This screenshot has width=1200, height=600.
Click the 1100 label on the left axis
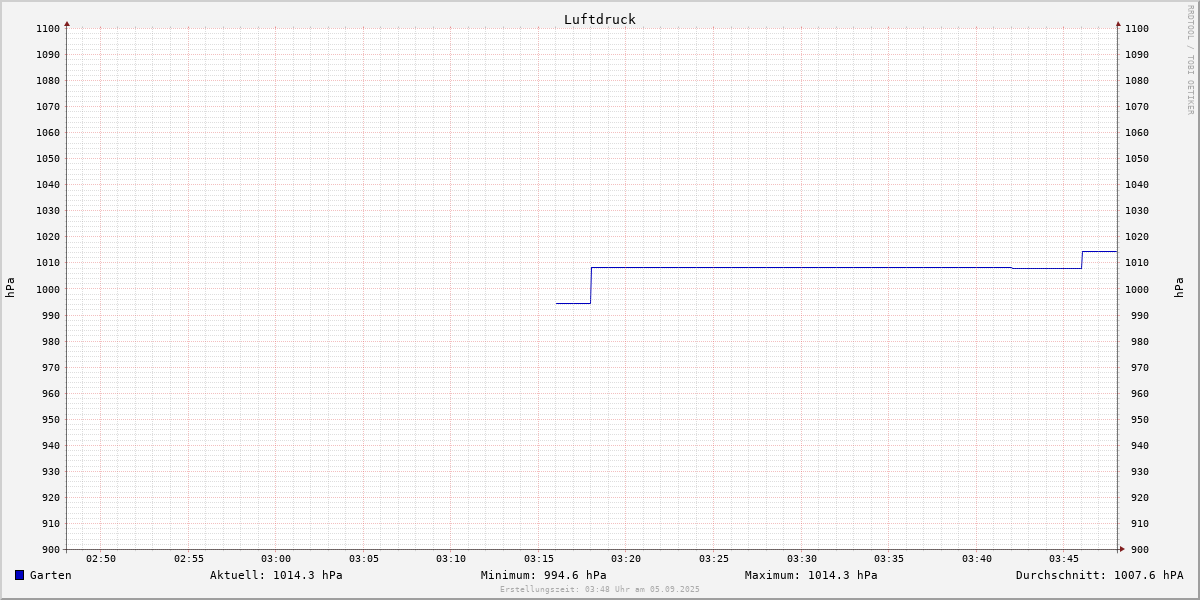pyautogui.click(x=48, y=29)
